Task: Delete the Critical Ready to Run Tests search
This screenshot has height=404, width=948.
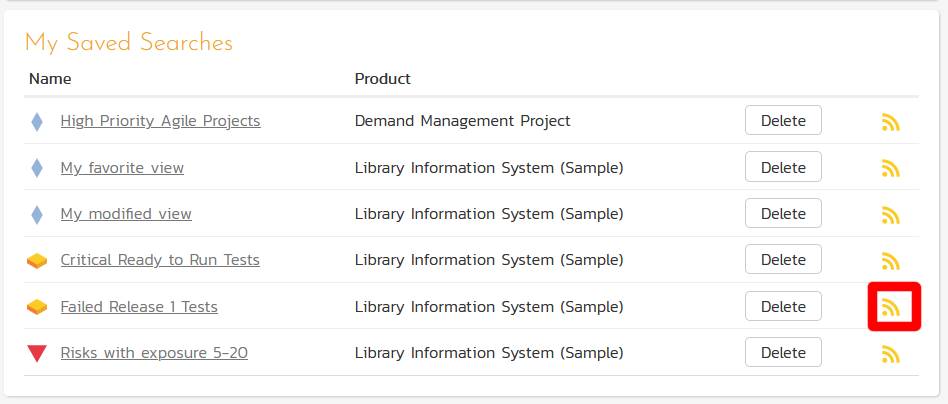Action: point(783,260)
